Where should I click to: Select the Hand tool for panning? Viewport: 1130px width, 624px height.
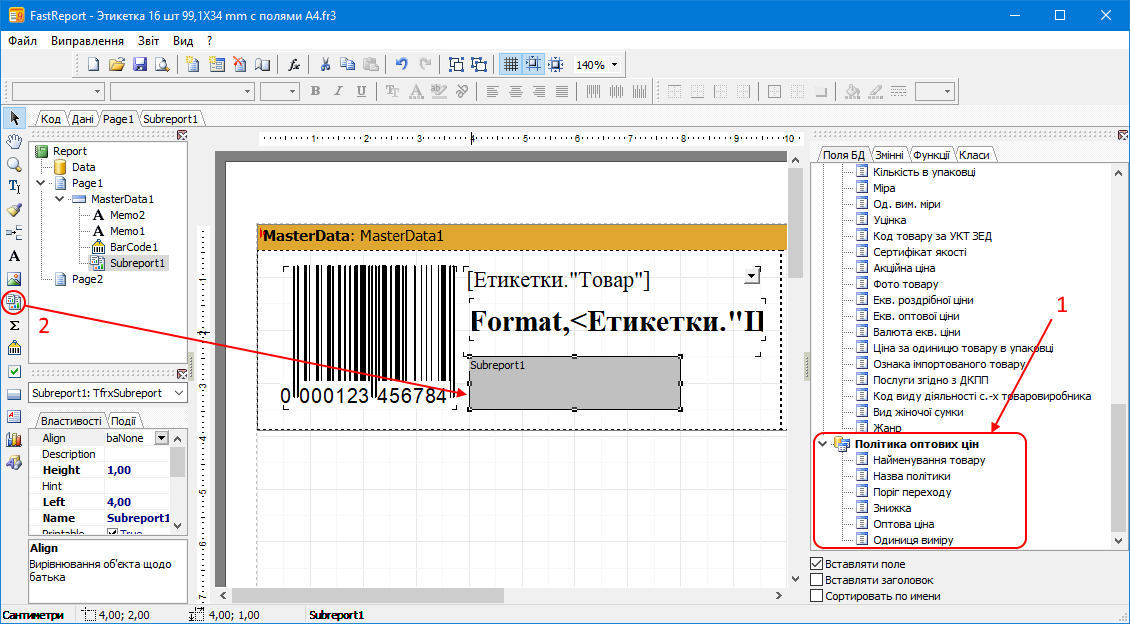click(13, 140)
